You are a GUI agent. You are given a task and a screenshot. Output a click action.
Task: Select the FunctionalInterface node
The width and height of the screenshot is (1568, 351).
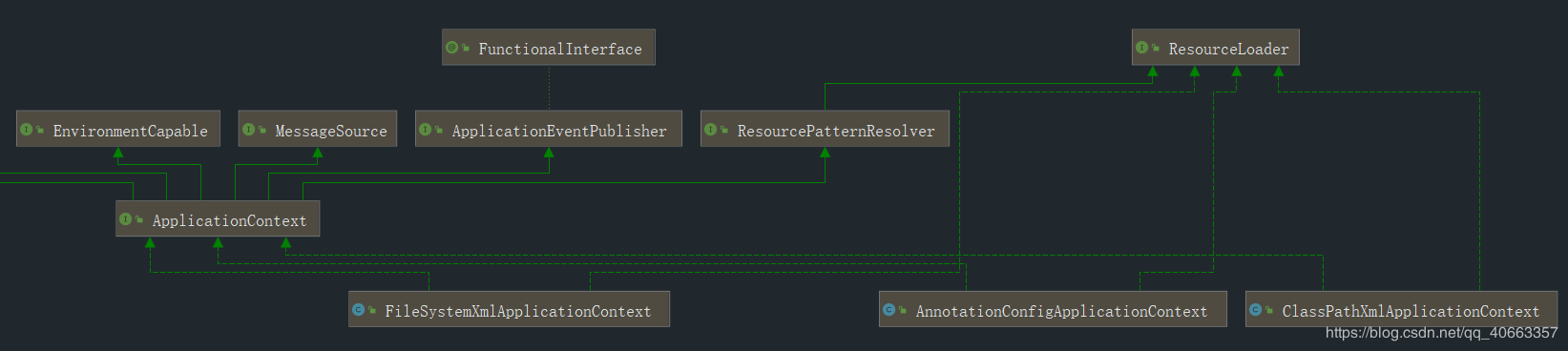pos(548,48)
